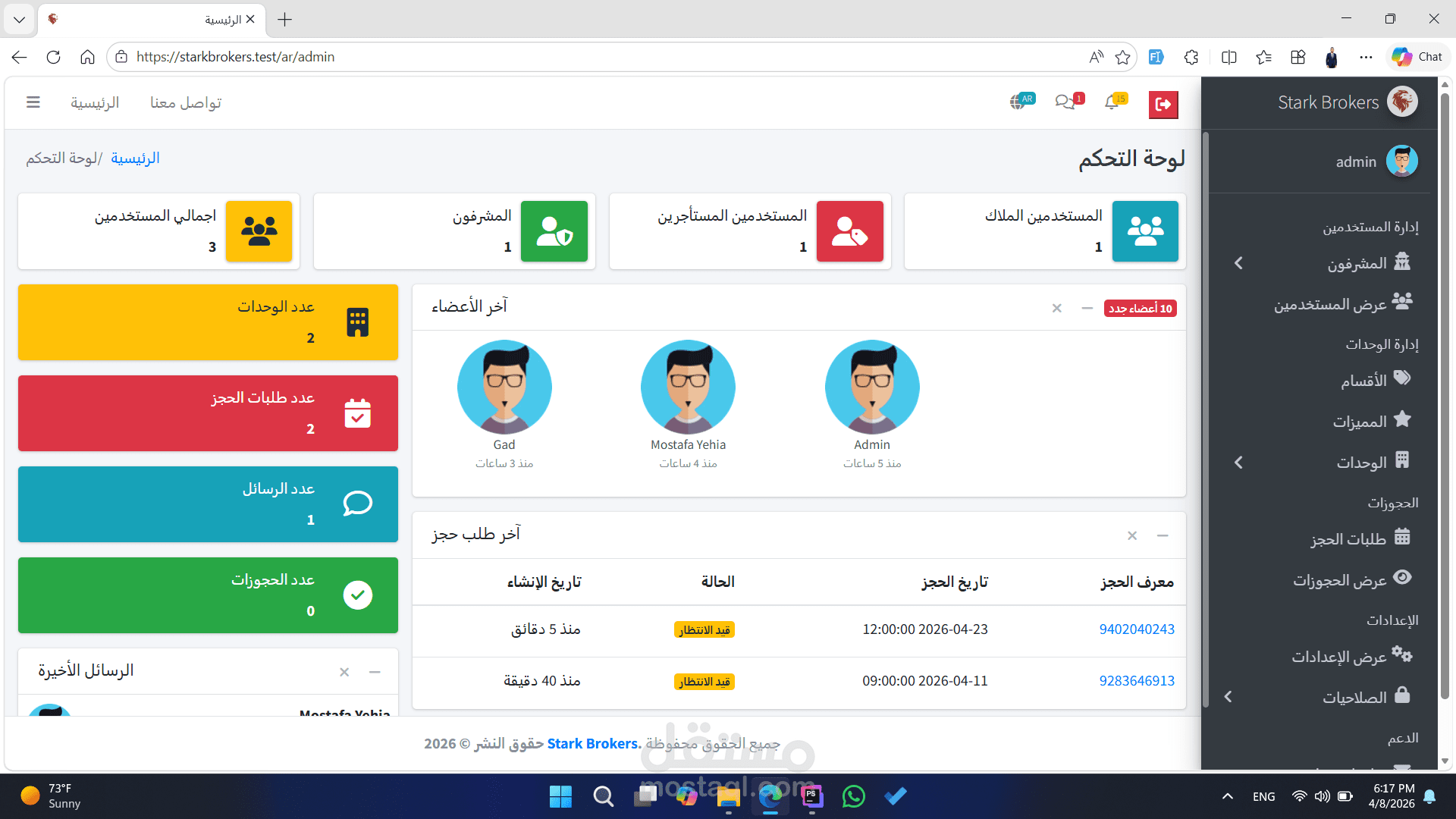Click the طلبات الحجز calendar icon
1456x819 pixels.
tap(1404, 538)
